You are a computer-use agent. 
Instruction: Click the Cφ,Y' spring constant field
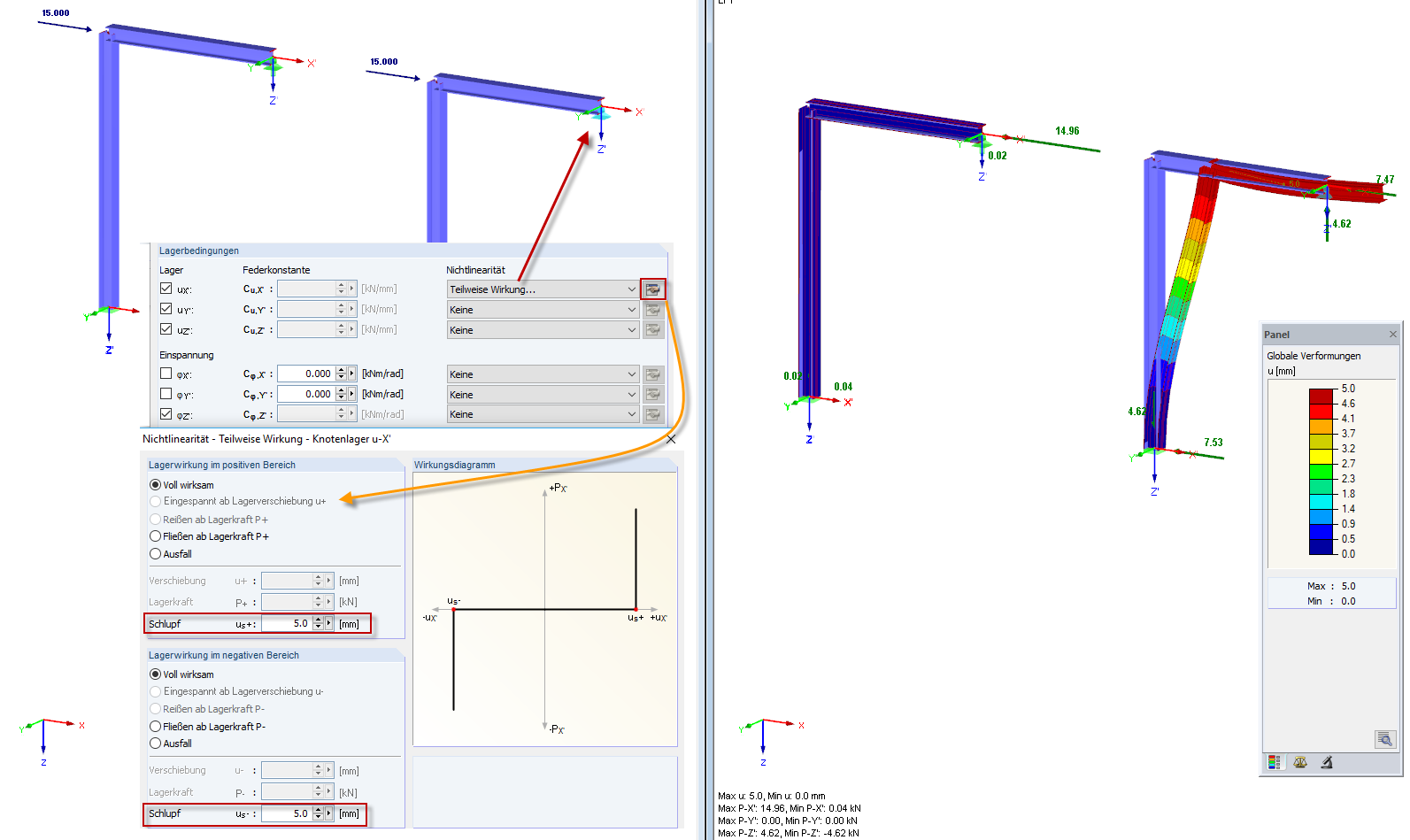(306, 394)
